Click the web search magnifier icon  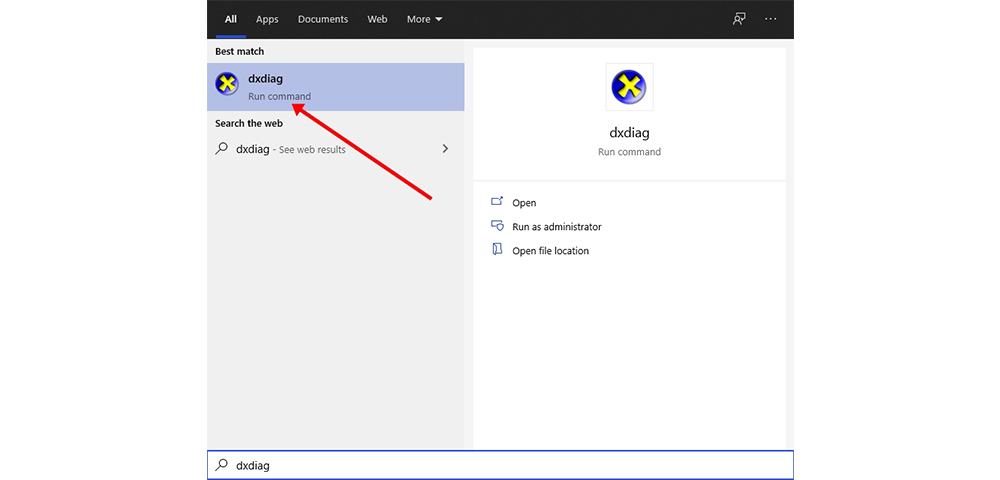coord(221,149)
